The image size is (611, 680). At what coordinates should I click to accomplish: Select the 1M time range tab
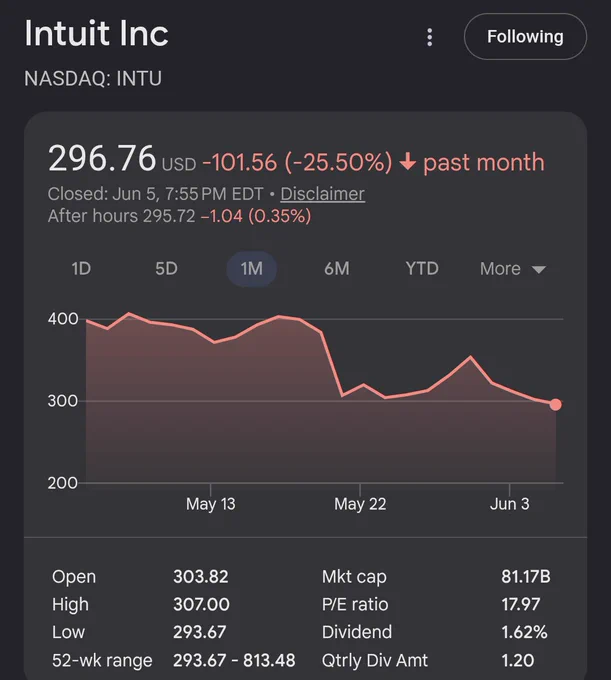(x=252, y=269)
